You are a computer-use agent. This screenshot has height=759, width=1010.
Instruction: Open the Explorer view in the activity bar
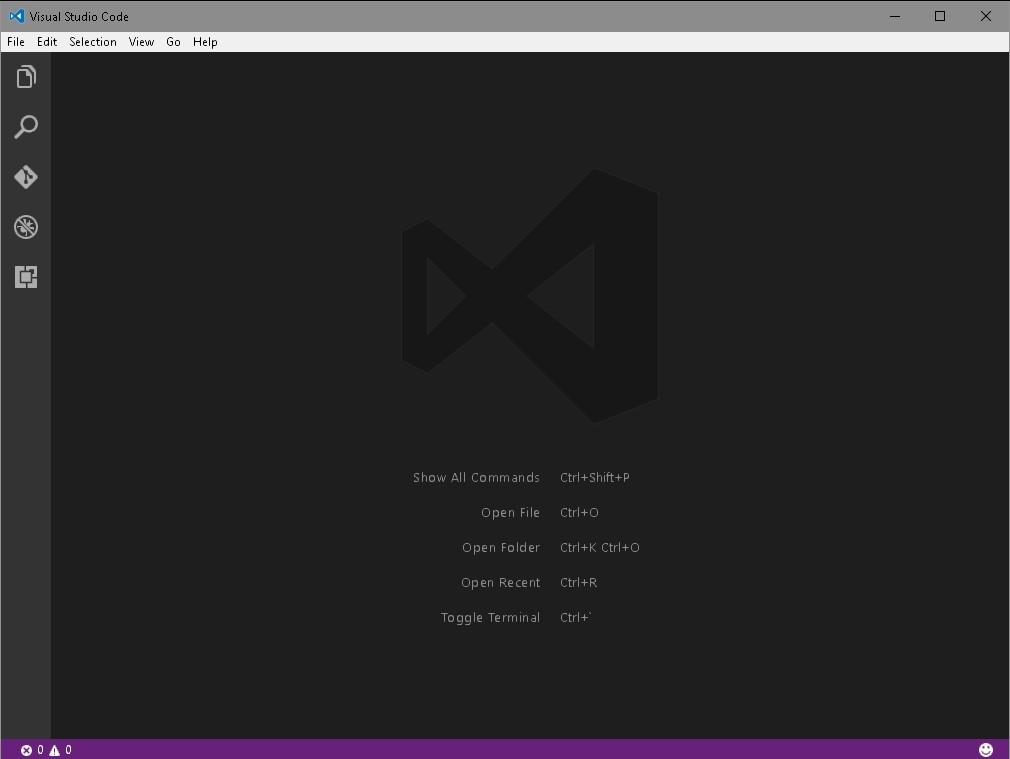[x=26, y=77]
